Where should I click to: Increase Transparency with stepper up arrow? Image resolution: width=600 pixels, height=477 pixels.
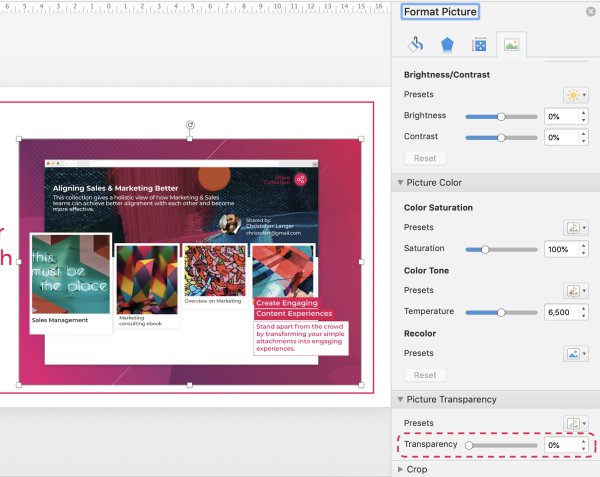point(583,441)
